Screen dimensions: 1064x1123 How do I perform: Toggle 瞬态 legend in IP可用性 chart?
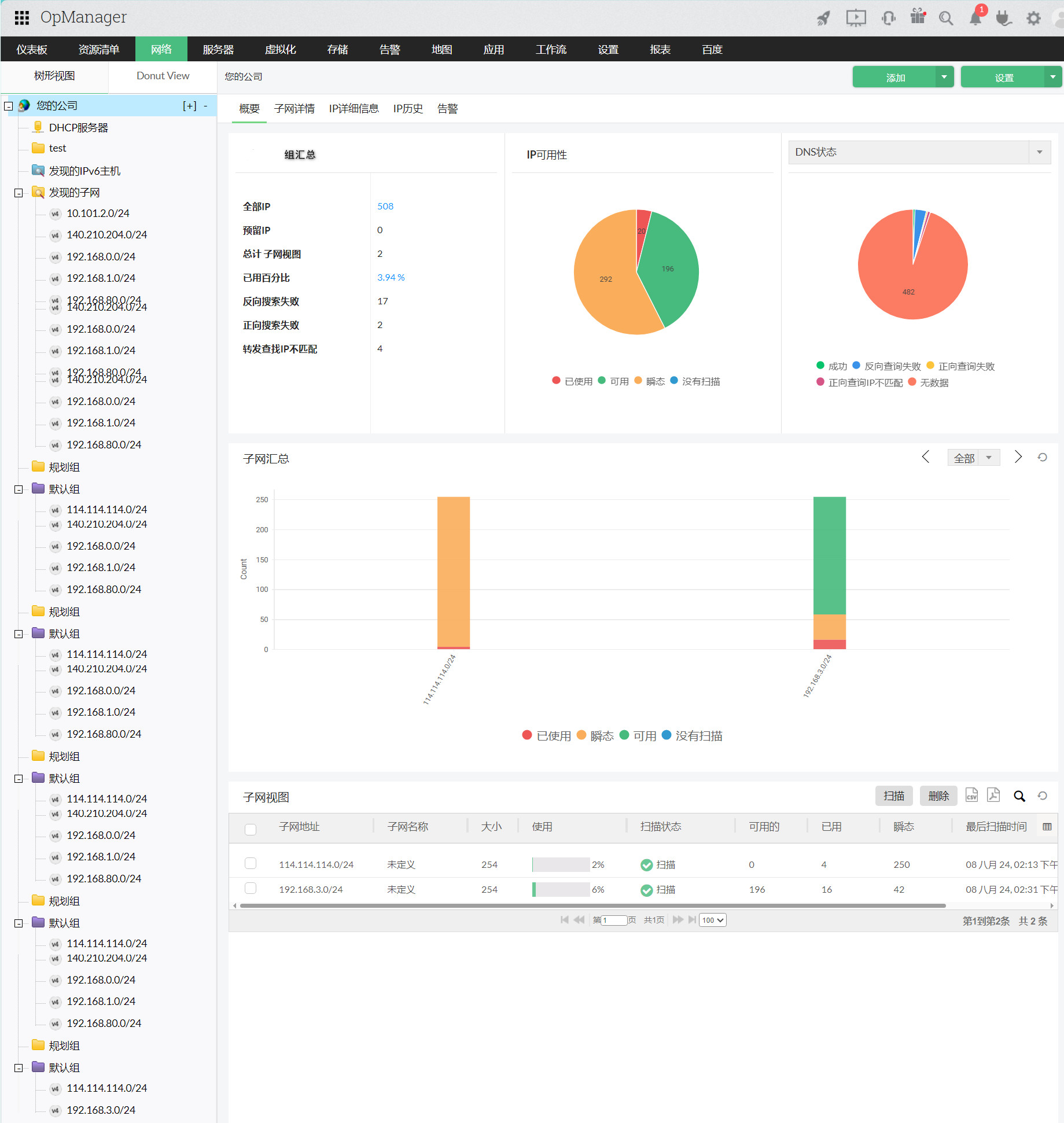coord(650,381)
